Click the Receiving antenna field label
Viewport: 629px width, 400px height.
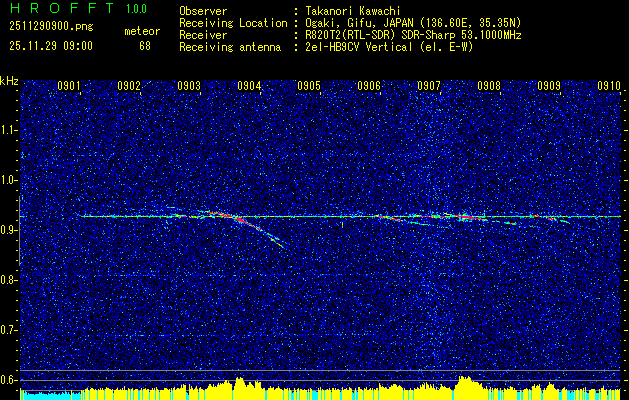[x=230, y=47]
